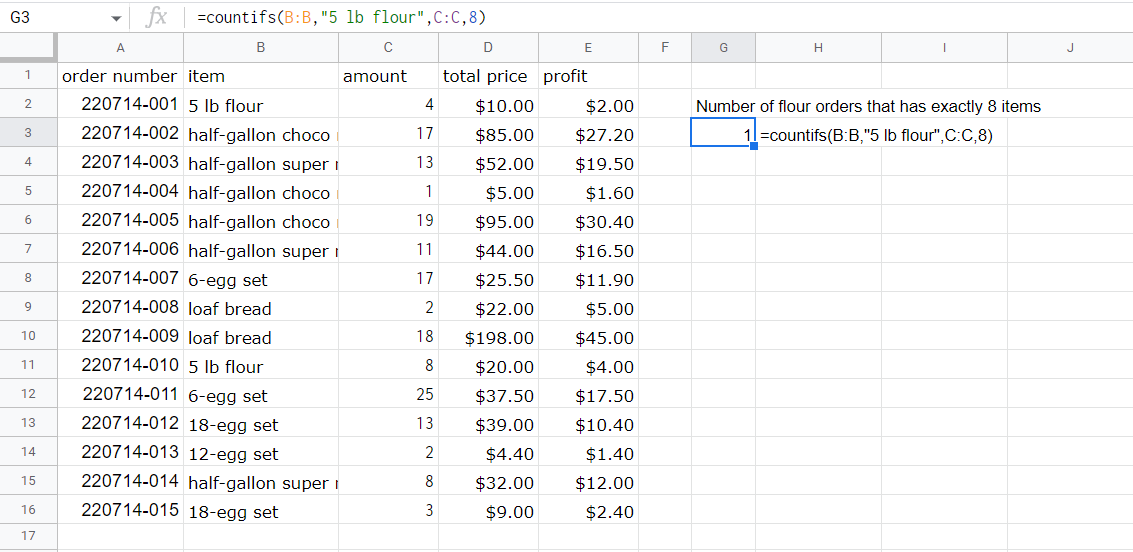The image size is (1133, 552).
Task: Select cell with order 220714-015
Action: (120, 509)
